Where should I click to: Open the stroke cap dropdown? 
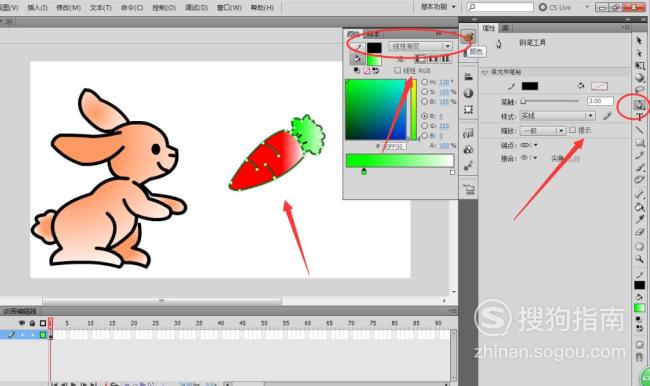click(x=529, y=145)
